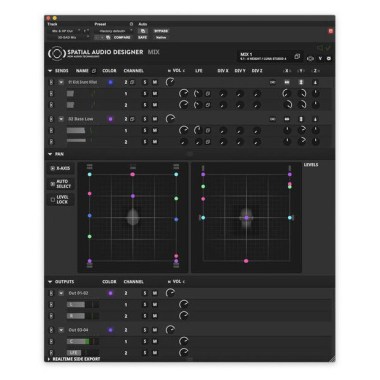
Task: Click the Out 03-04 output volume knob
Action: pyautogui.click(x=170, y=330)
